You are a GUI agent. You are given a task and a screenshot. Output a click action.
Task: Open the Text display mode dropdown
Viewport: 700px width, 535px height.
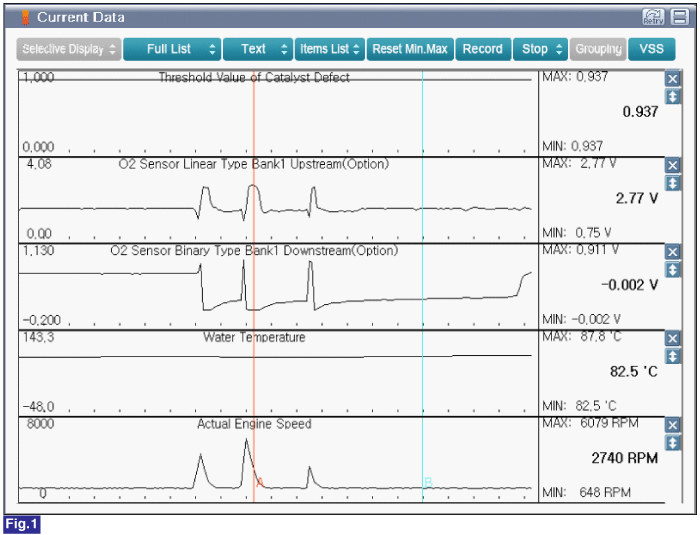(x=258, y=49)
